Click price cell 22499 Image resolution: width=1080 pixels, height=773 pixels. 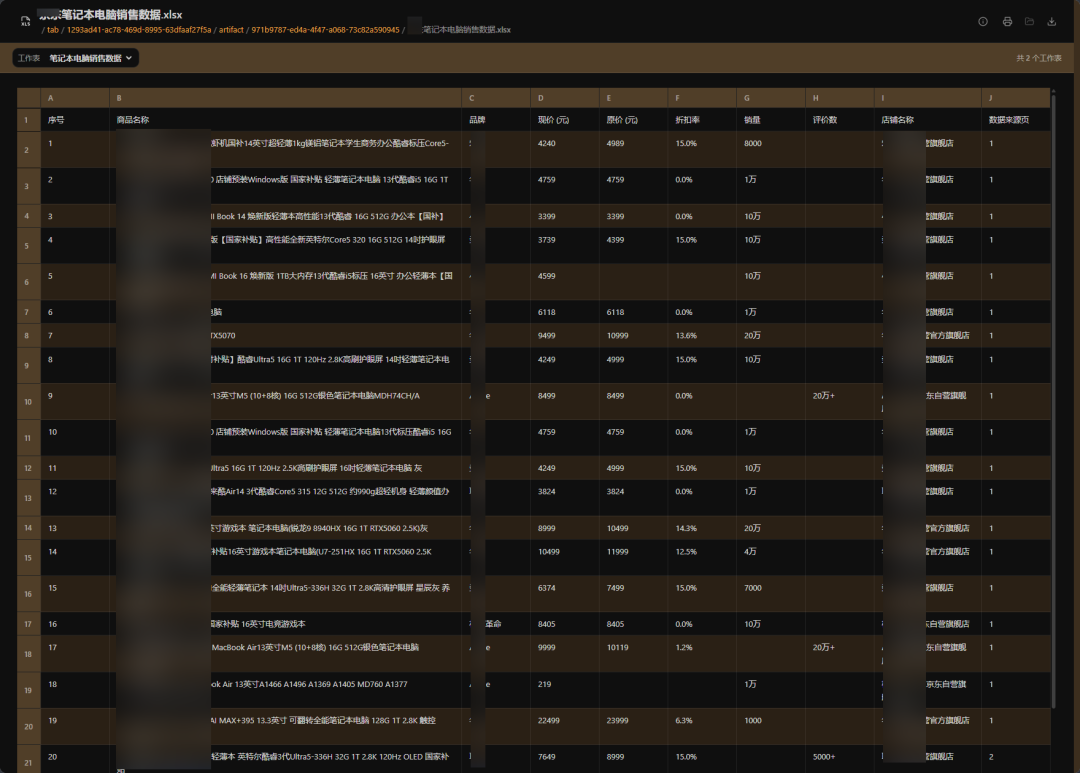click(565, 726)
